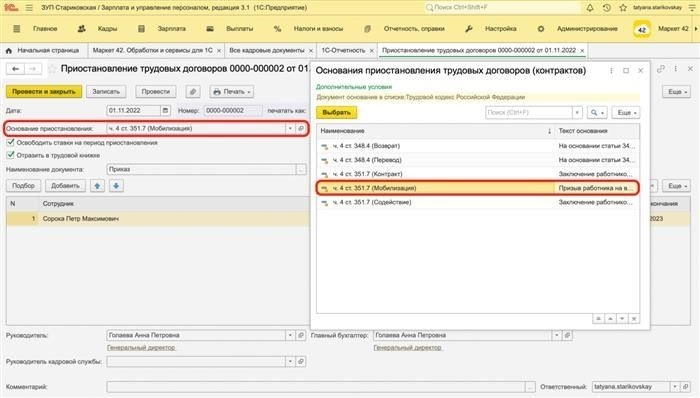Select row ч. 4 ст. 351.7 (Мобилизация)
This screenshot has width=700, height=398.
[x=478, y=188]
